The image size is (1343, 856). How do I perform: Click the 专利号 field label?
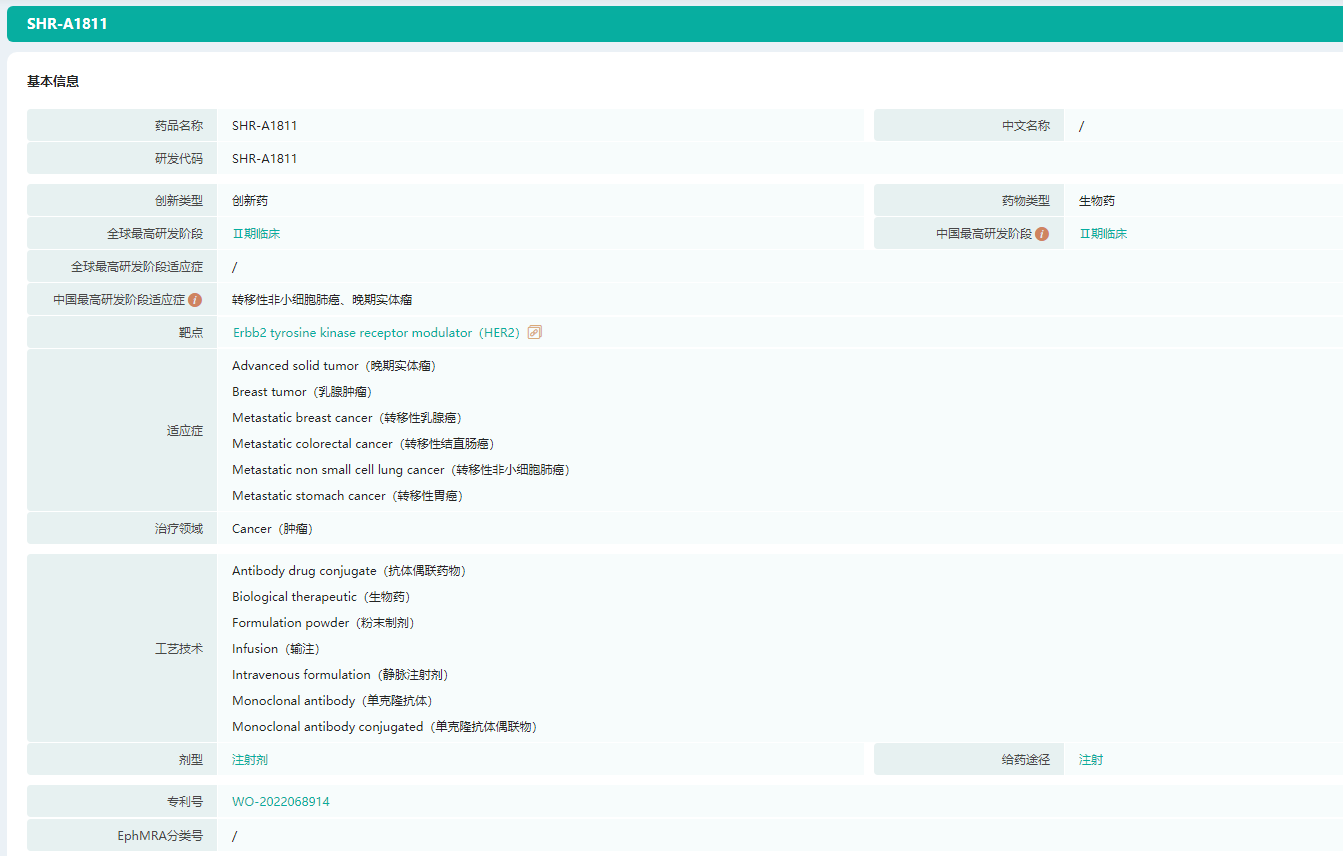coord(185,802)
